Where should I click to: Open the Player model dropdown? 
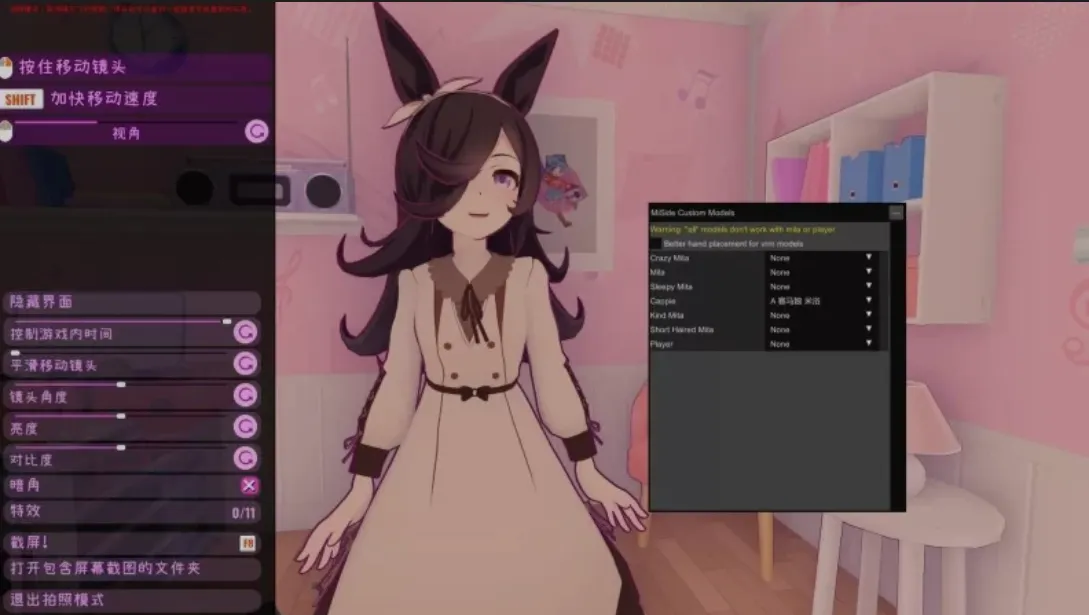coord(820,344)
